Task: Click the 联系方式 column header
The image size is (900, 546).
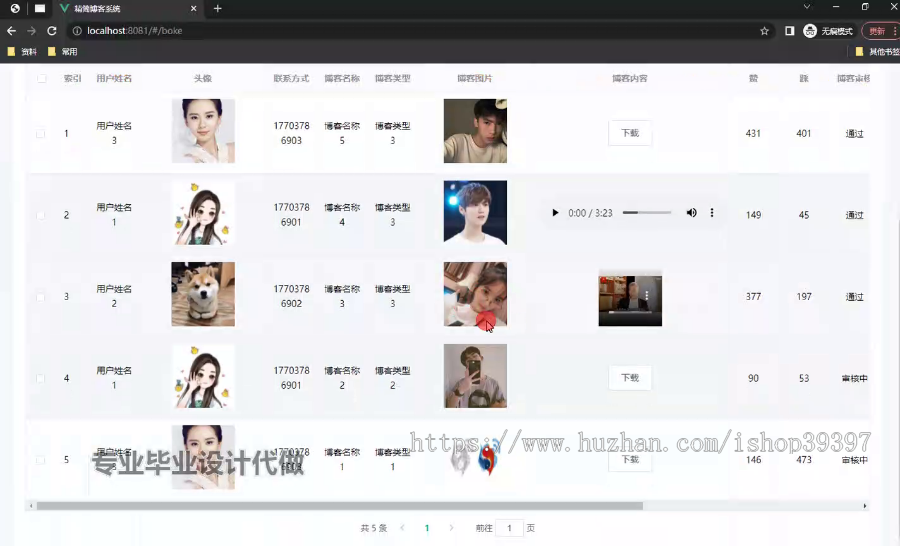Action: pyautogui.click(x=291, y=79)
